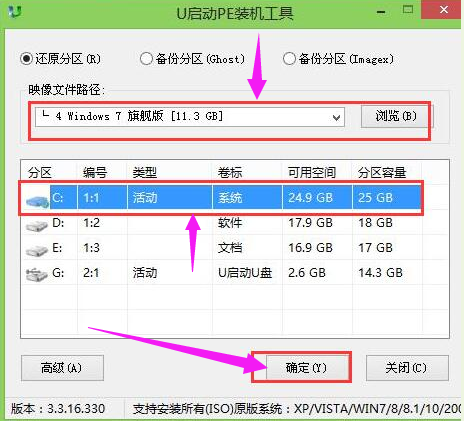Maximize the U启动PE装机工具 window
The height and width of the screenshot is (421, 464).
point(408,9)
